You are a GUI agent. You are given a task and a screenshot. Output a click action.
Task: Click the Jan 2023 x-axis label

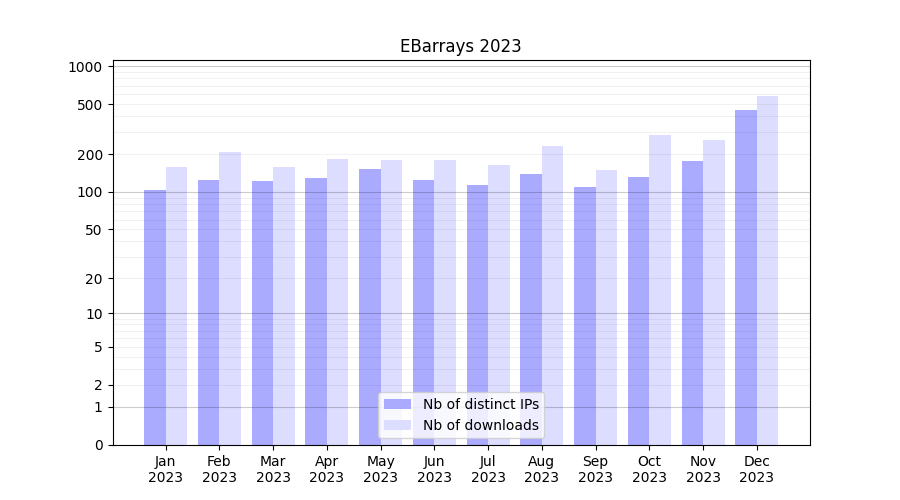pos(166,469)
